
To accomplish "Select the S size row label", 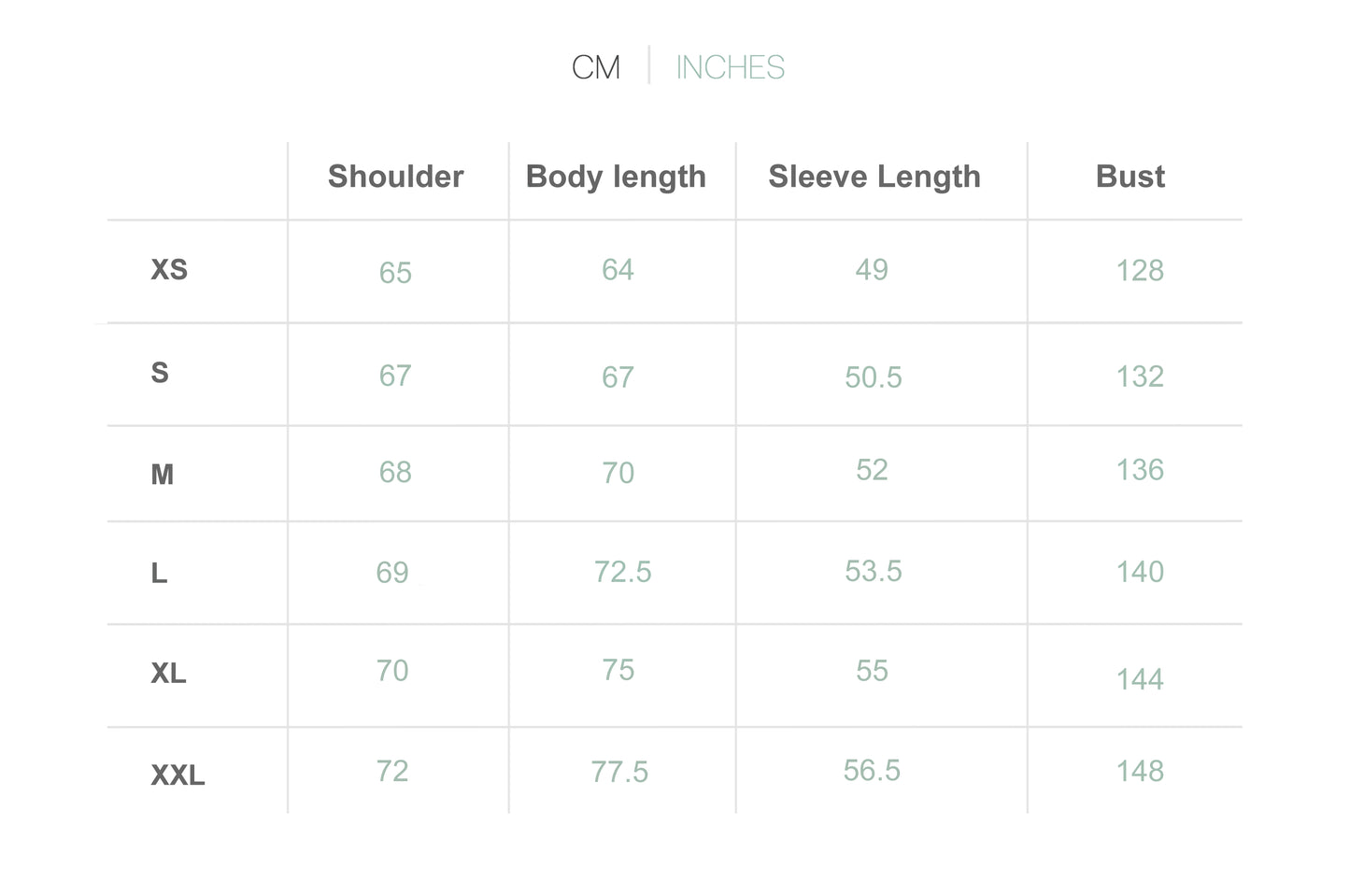I will click(160, 373).
